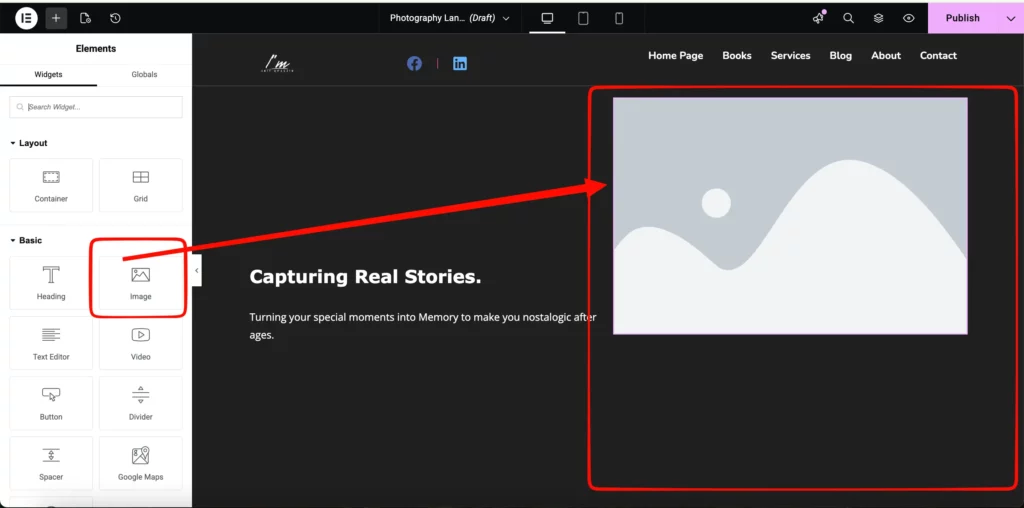Select the Google Maps widget
The height and width of the screenshot is (508, 1024).
click(140, 463)
